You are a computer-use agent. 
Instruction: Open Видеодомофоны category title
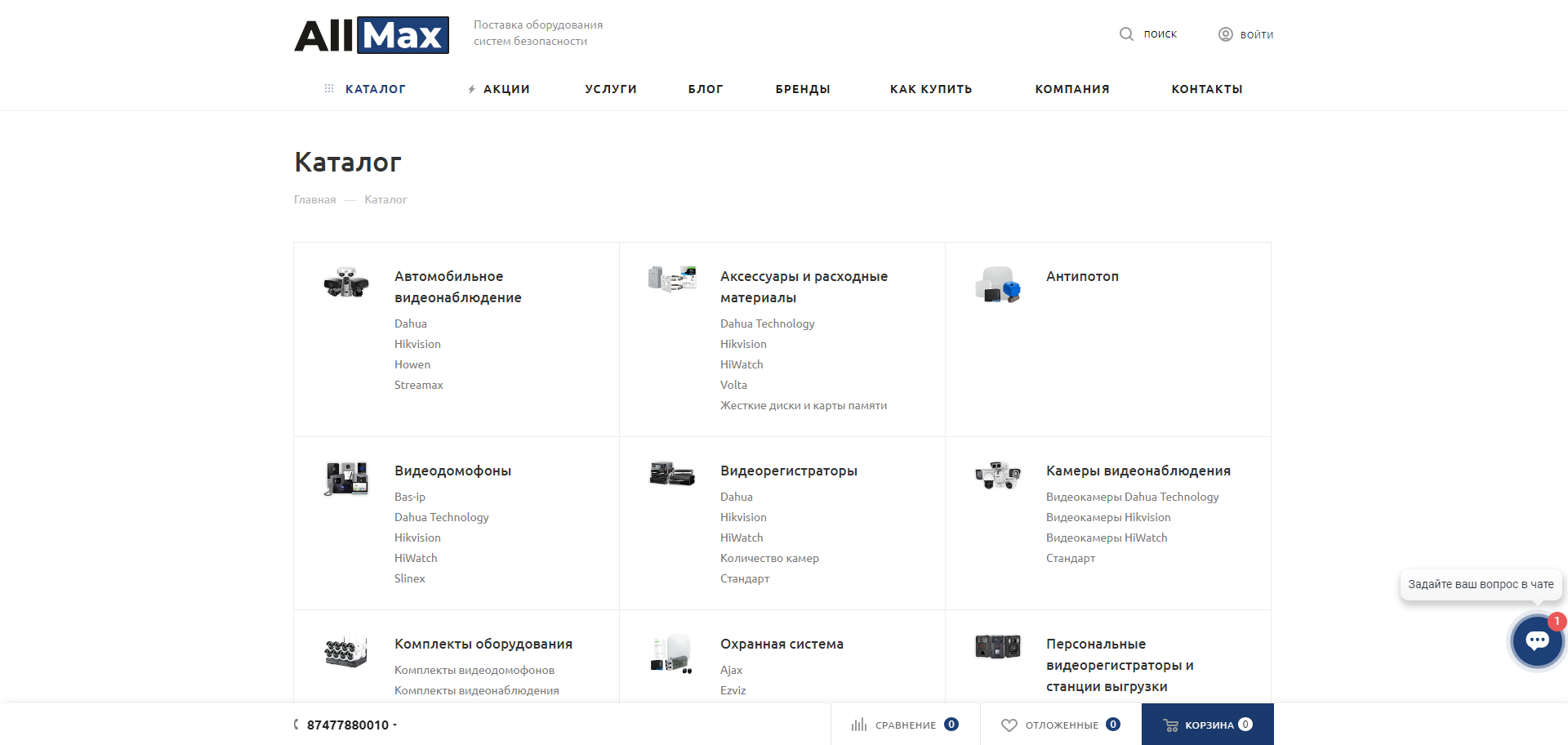tap(452, 471)
